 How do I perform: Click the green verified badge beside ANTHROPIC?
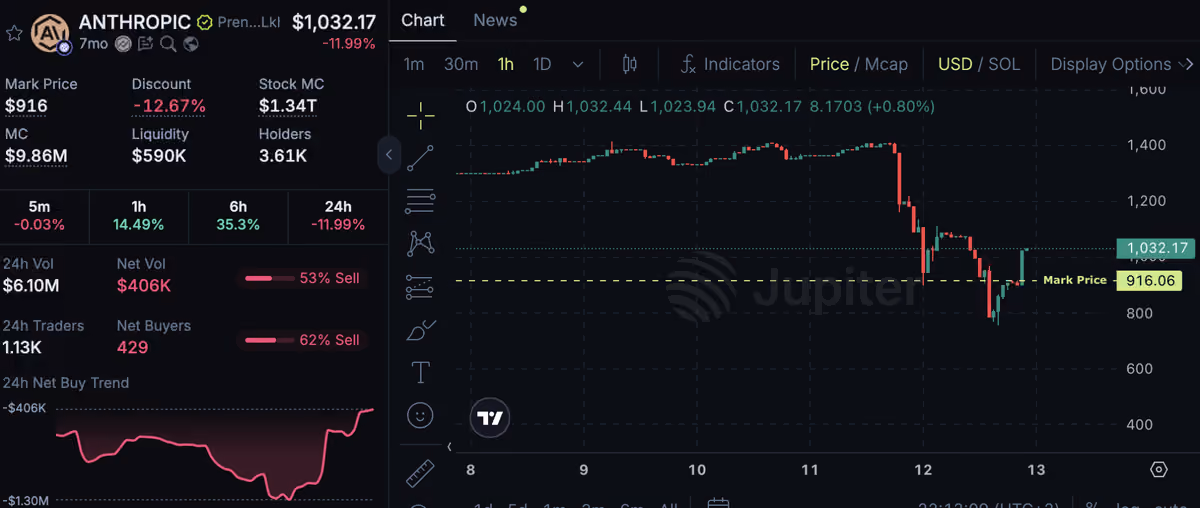pos(204,22)
